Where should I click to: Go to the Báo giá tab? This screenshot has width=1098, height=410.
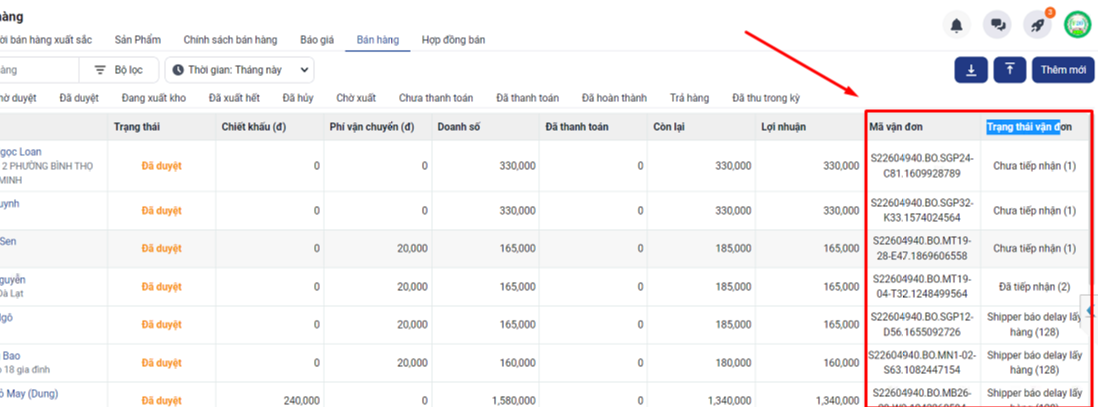click(317, 40)
